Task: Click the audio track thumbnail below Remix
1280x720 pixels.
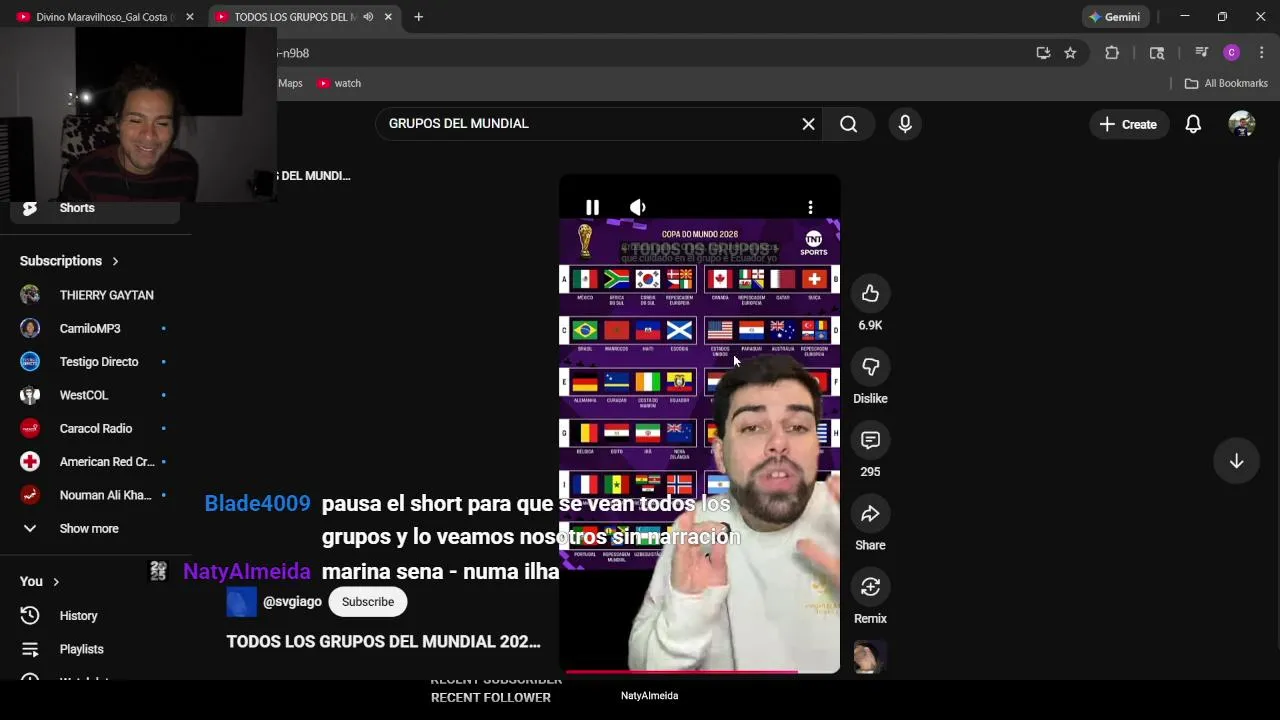Action: [x=870, y=657]
